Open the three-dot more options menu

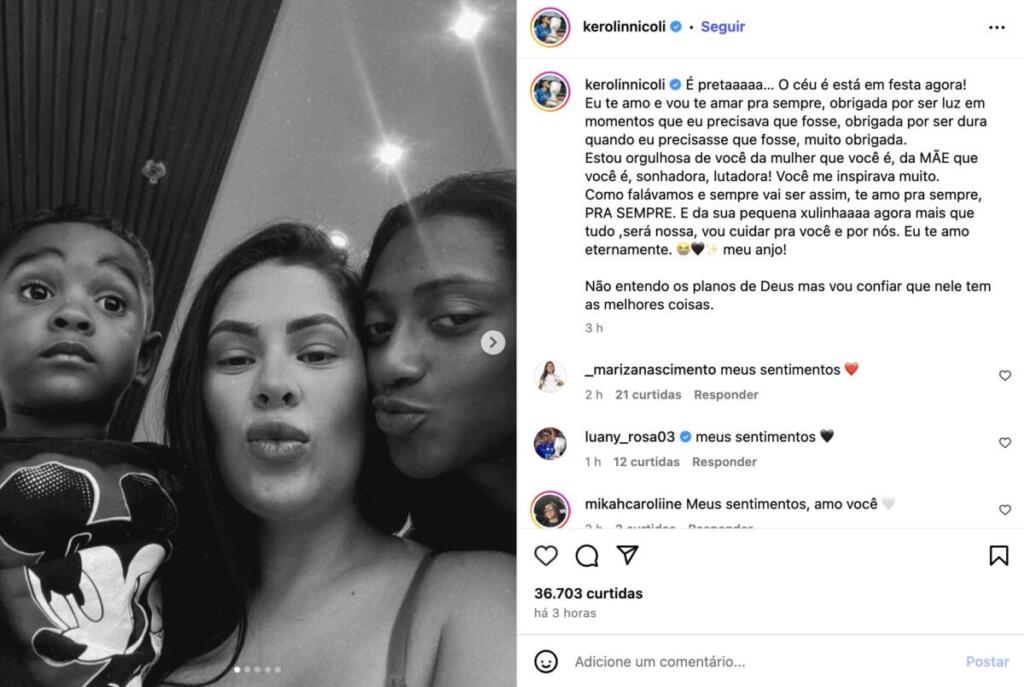pyautogui.click(x=997, y=27)
